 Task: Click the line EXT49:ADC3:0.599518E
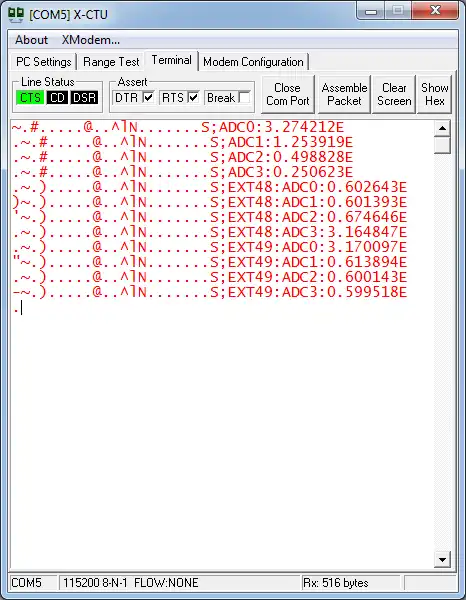209,292
